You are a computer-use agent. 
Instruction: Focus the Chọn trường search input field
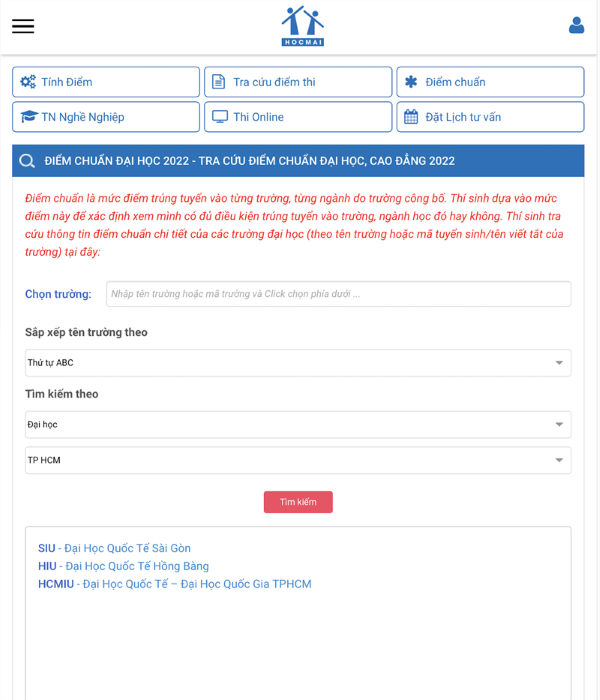pyautogui.click(x=338, y=294)
